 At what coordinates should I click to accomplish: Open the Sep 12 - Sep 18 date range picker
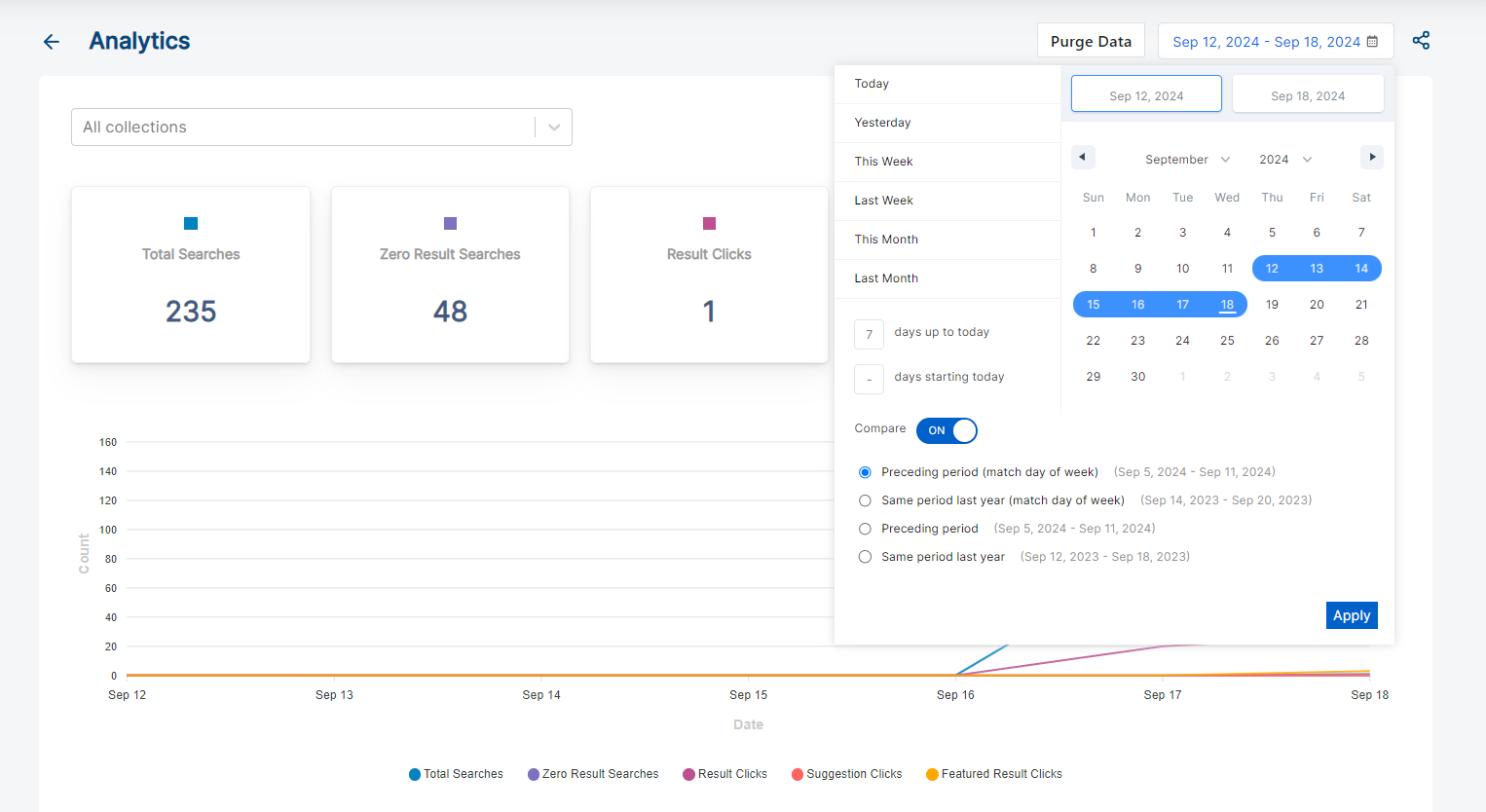[x=1276, y=41]
